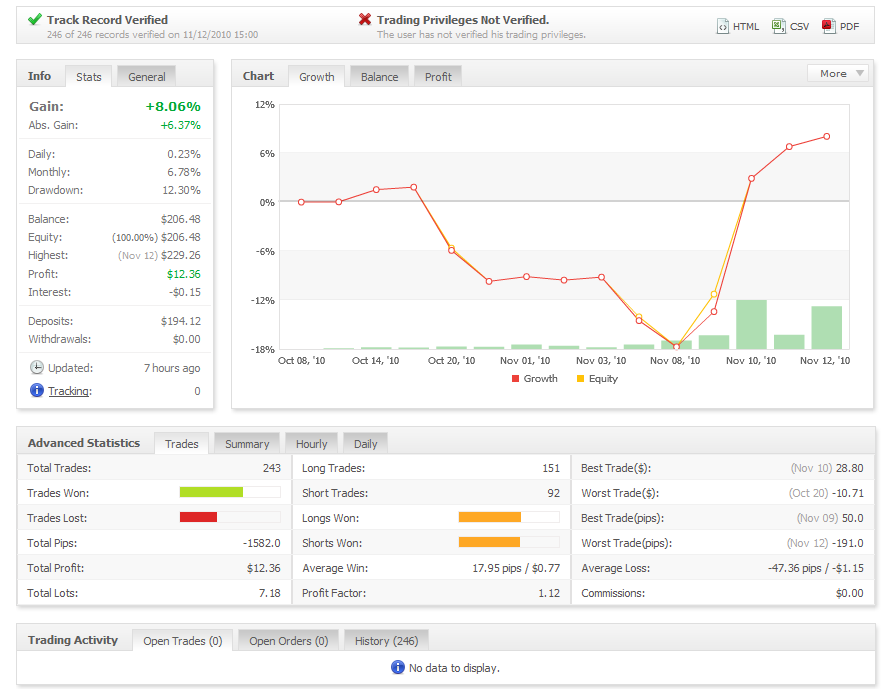Show the History (246) tab
The image size is (890, 689).
pos(386,641)
